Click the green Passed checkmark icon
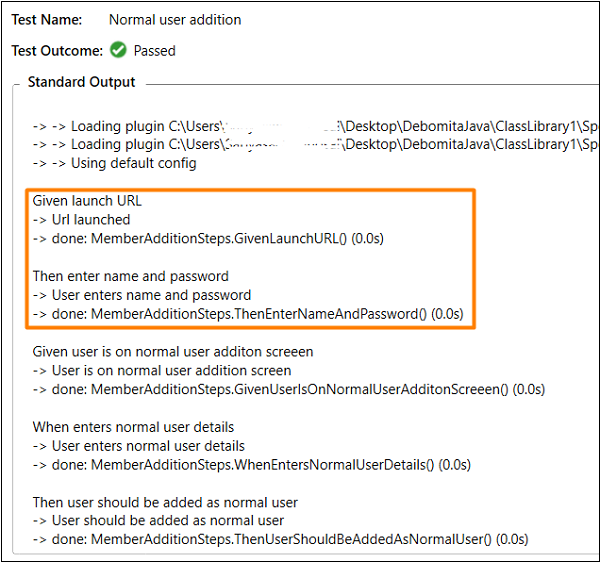This screenshot has width=600, height=562. tap(118, 50)
